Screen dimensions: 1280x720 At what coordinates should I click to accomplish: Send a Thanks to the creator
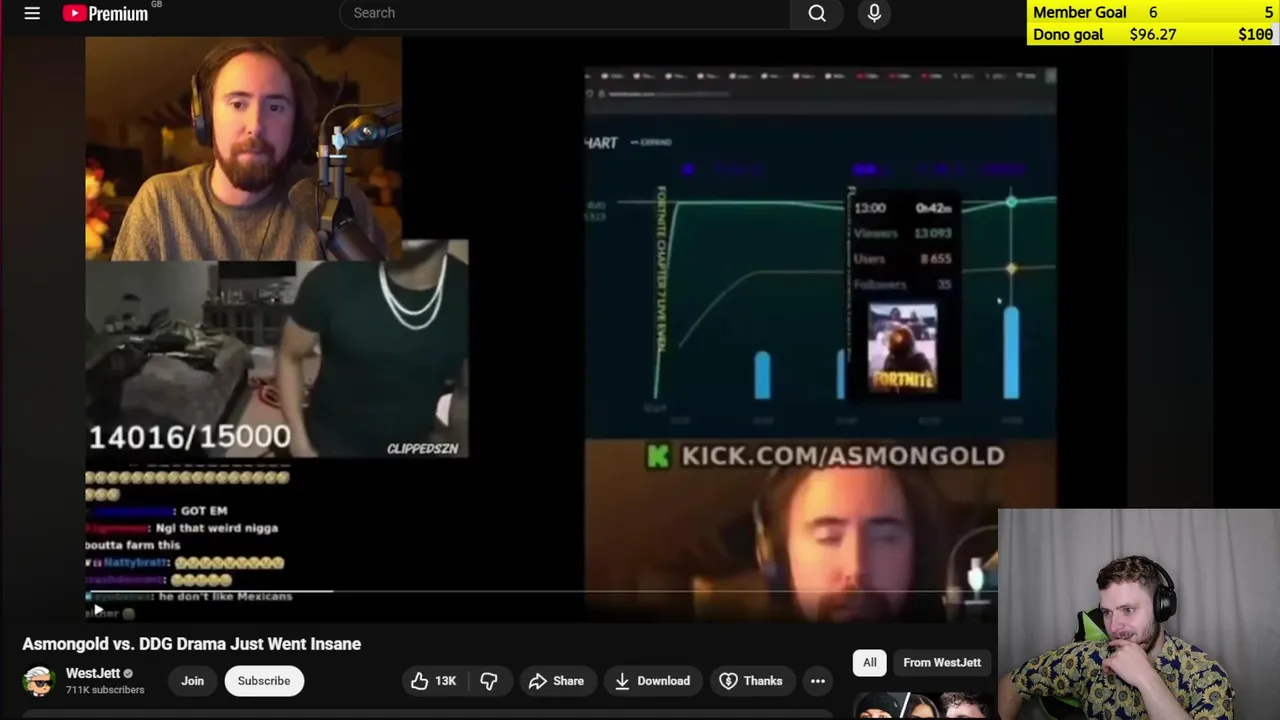pyautogui.click(x=751, y=681)
